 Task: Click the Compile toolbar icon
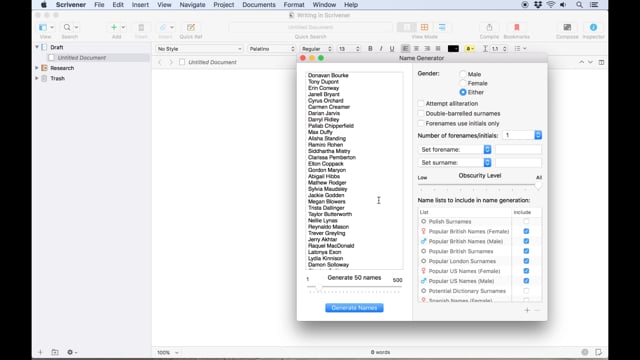(x=489, y=27)
